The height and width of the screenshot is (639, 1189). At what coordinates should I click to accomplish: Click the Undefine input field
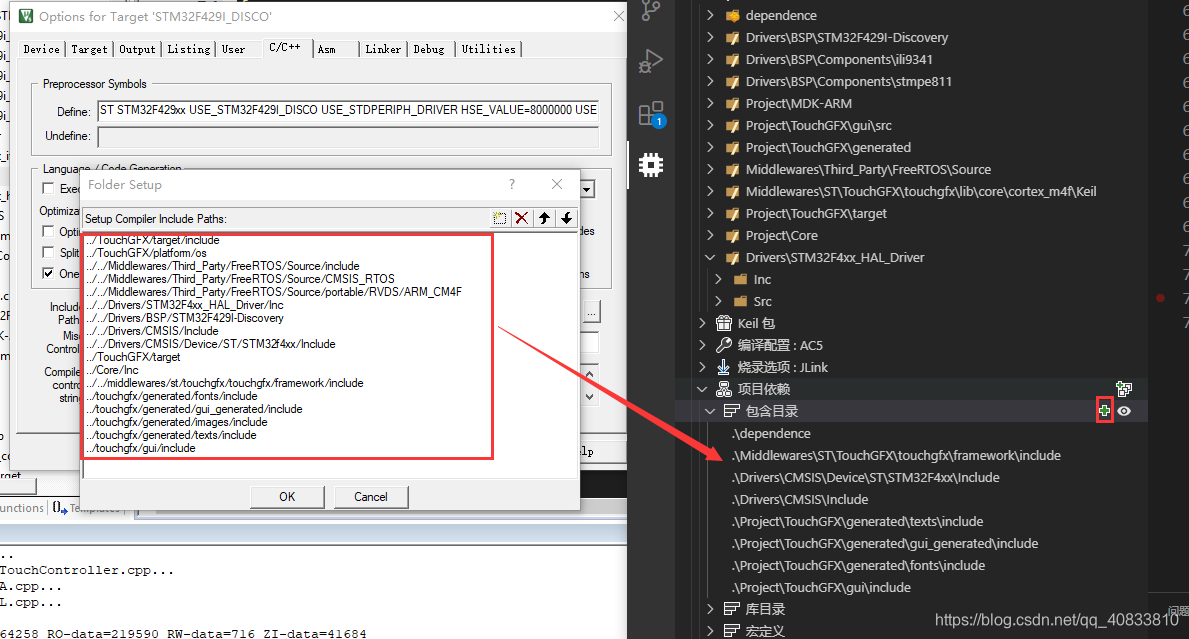tap(348, 136)
